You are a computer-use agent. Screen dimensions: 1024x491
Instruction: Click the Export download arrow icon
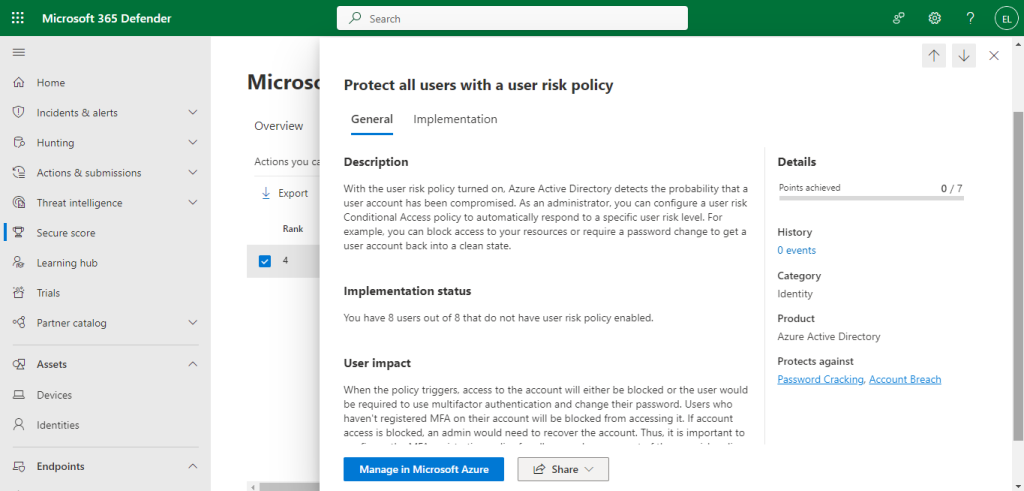(x=266, y=193)
